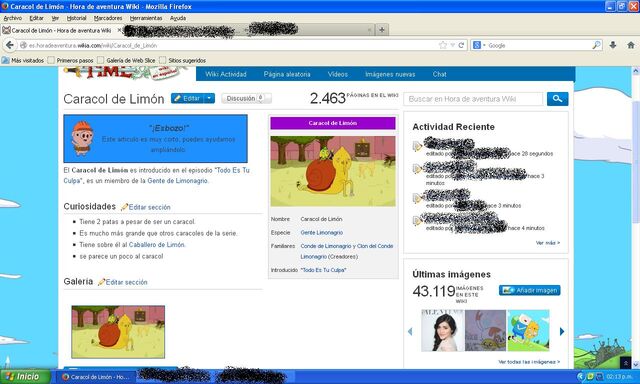640x384 pixels.
Task: Click the blue Editar page button
Action: click(x=187, y=98)
